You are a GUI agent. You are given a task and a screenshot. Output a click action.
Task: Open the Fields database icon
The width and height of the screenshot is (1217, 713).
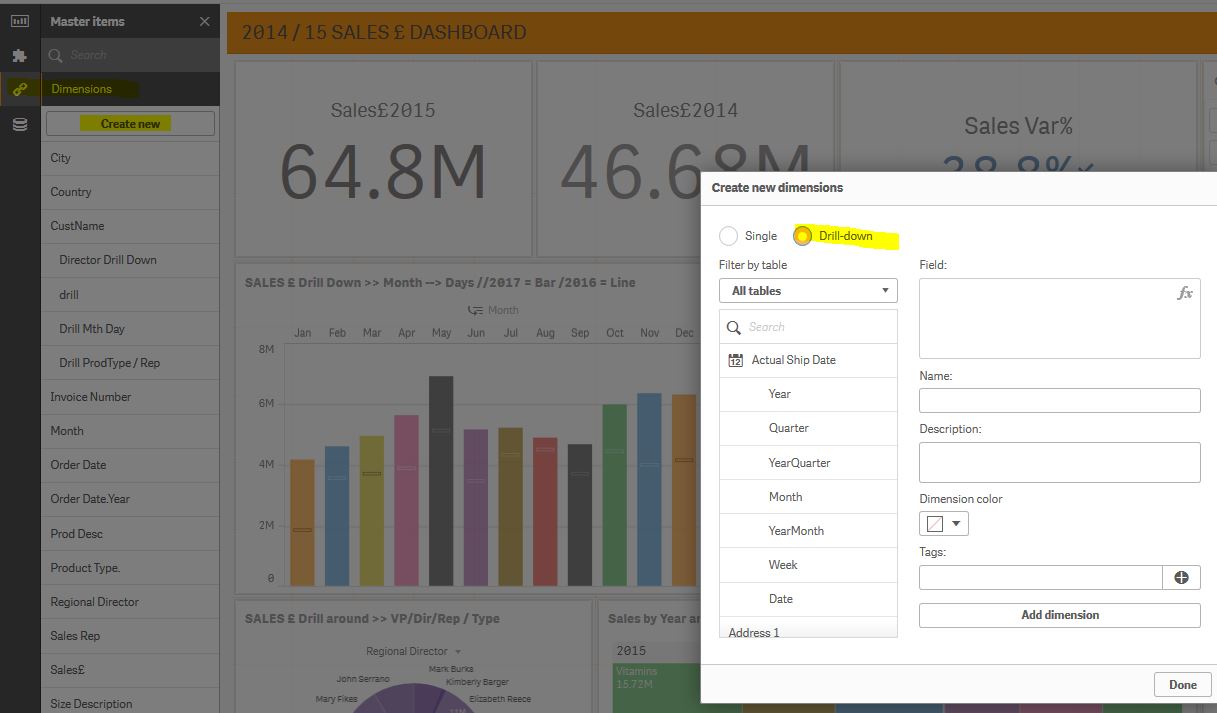[x=19, y=124]
